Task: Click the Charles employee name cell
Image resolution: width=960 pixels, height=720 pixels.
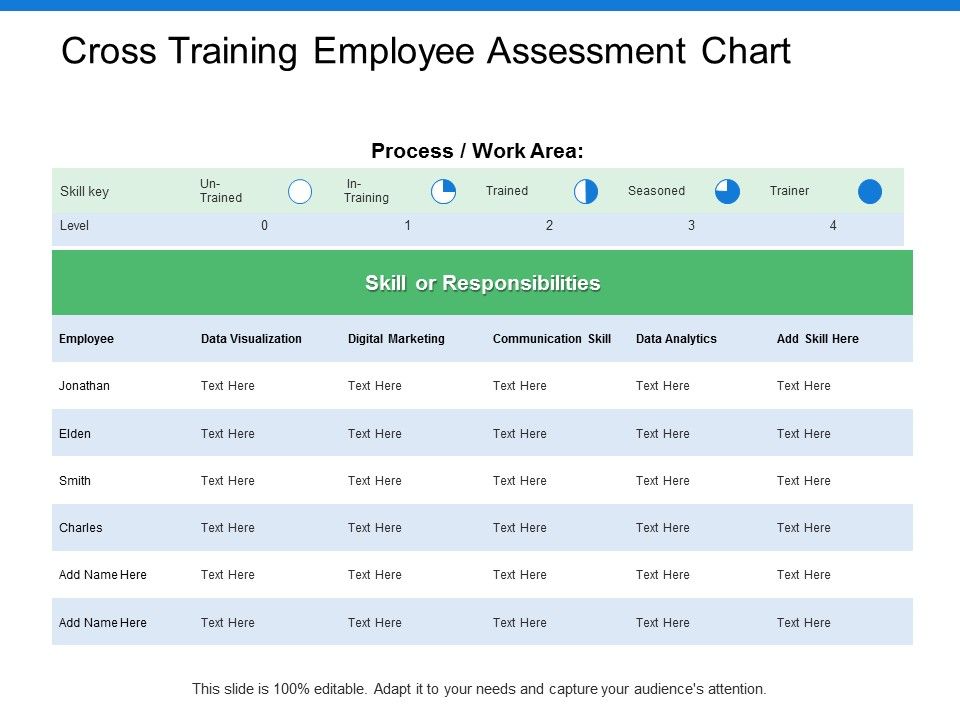Action: (x=81, y=528)
